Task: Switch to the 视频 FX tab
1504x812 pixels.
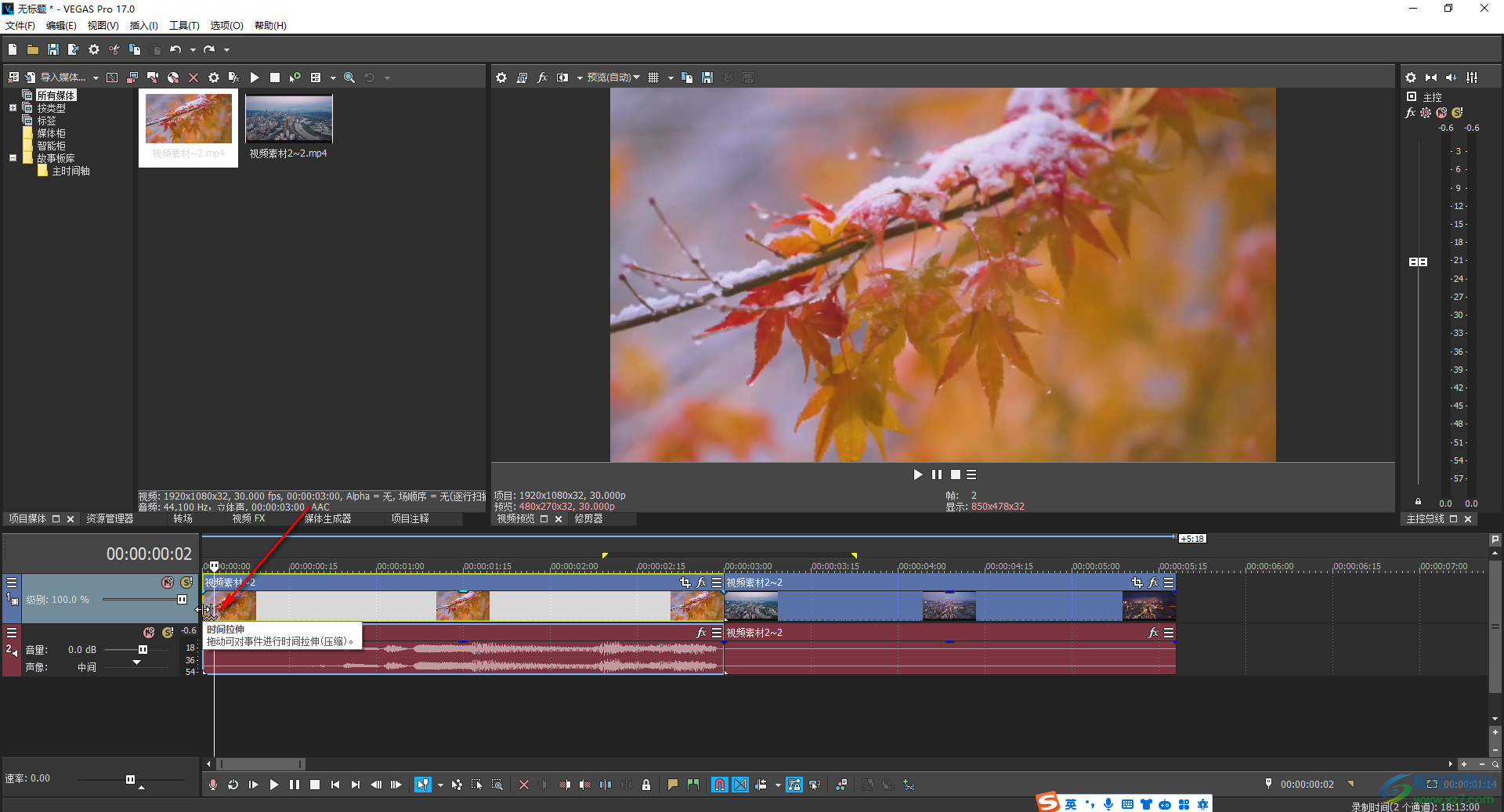Action: (x=248, y=519)
